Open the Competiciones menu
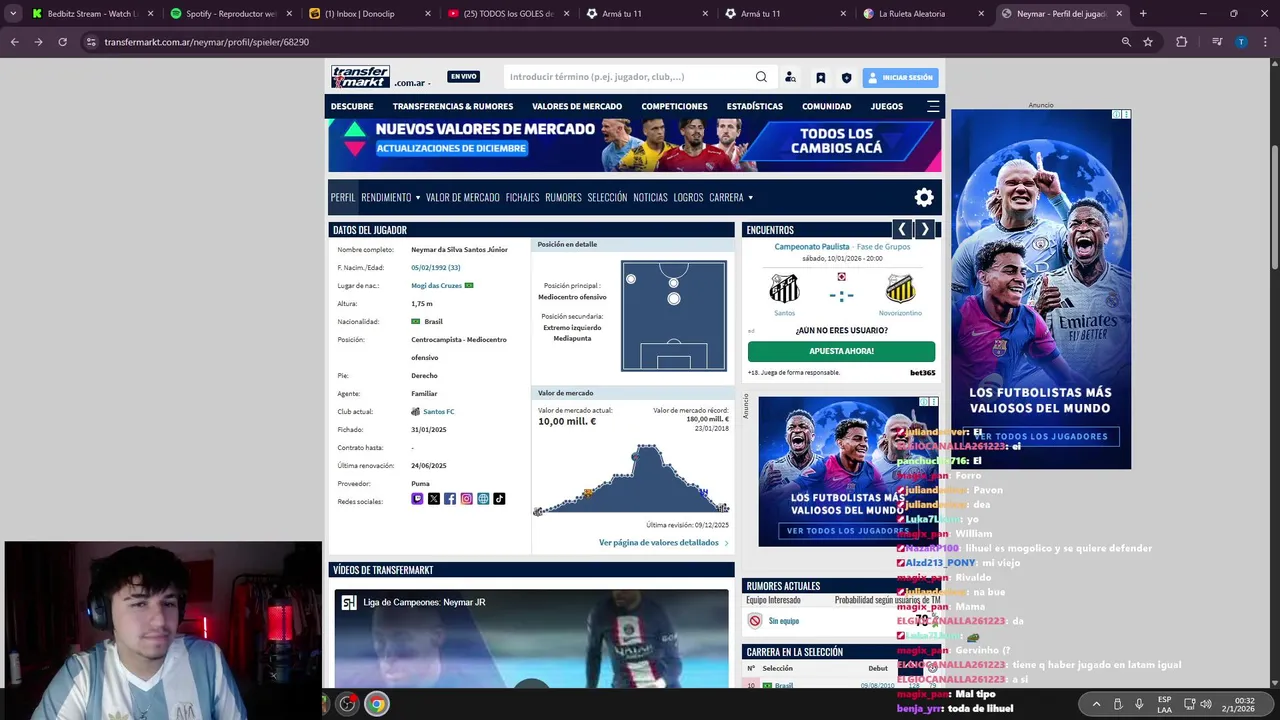This screenshot has width=1280, height=720. [x=674, y=106]
